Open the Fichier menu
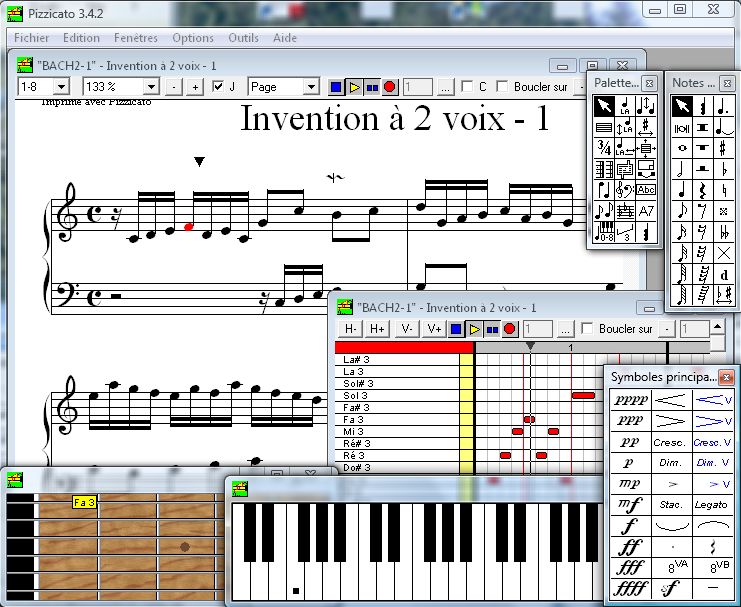Screen dimensions: 741x607 [32, 38]
